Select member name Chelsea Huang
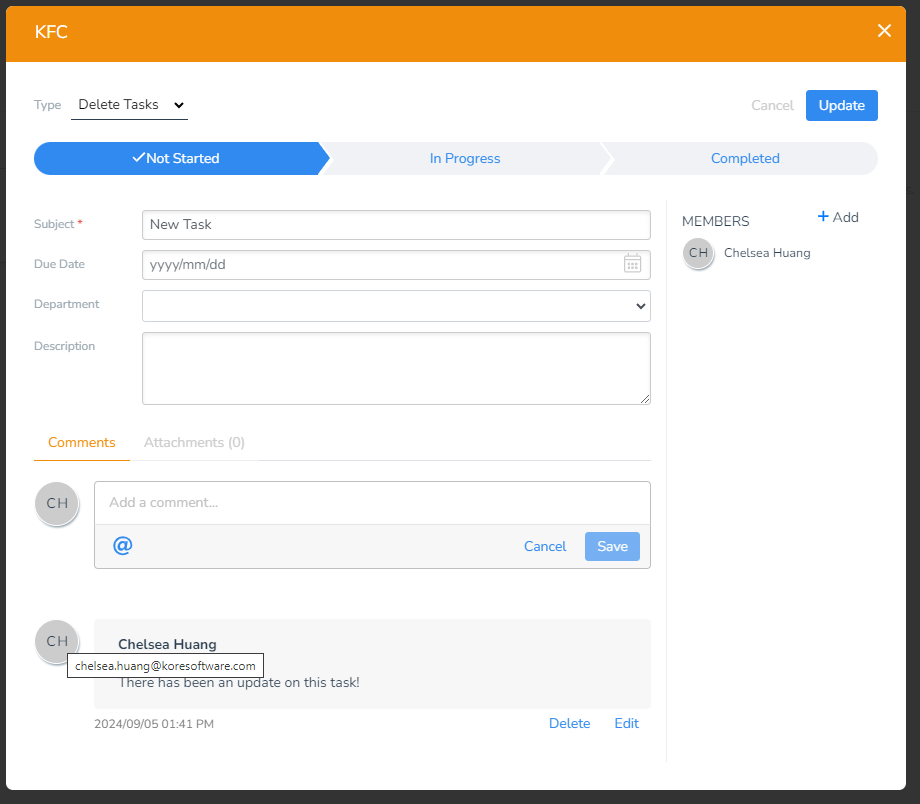Screen dimensions: 920x804 coord(767,253)
